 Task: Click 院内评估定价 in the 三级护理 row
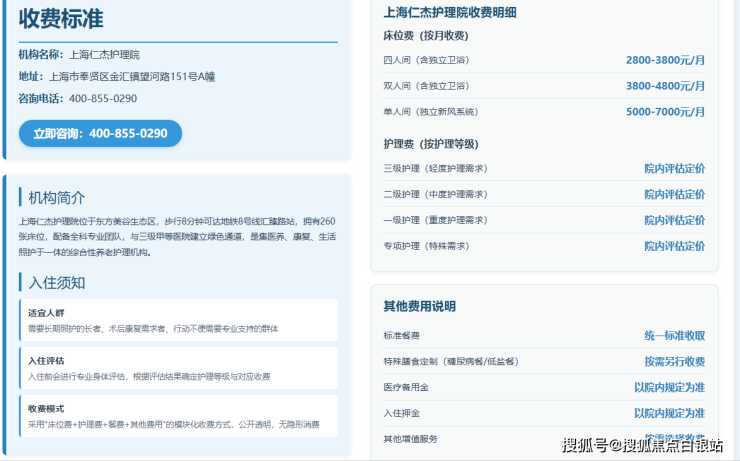[x=675, y=168]
